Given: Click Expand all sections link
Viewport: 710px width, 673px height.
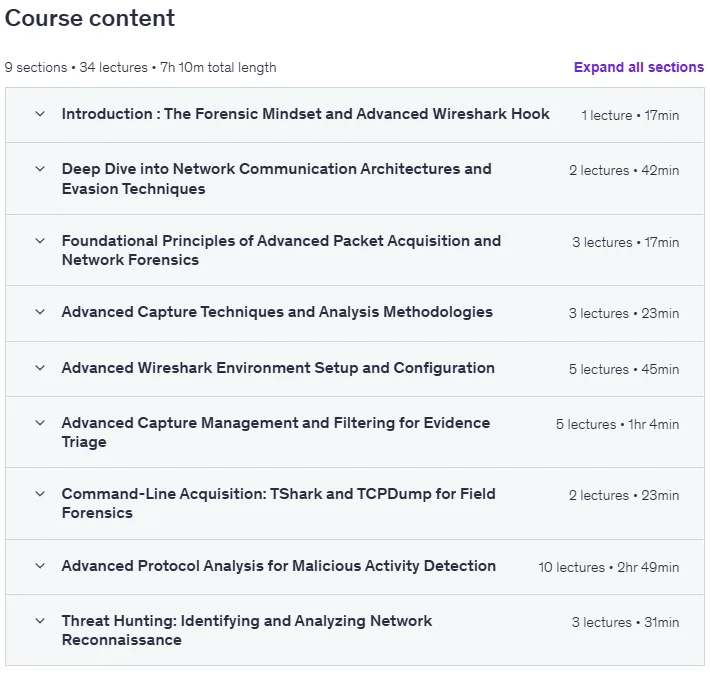Looking at the screenshot, I should pos(638,67).
